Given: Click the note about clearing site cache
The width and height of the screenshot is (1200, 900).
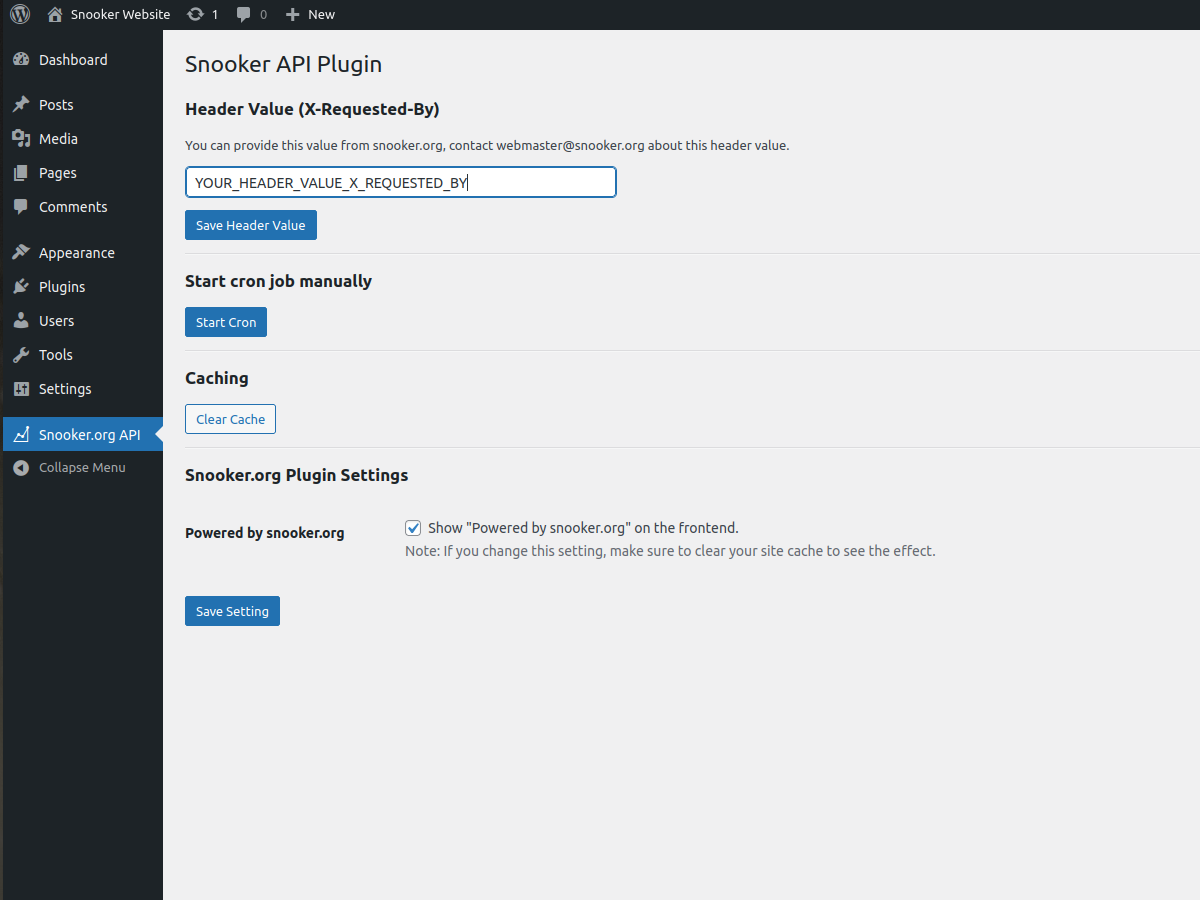Looking at the screenshot, I should (670, 551).
